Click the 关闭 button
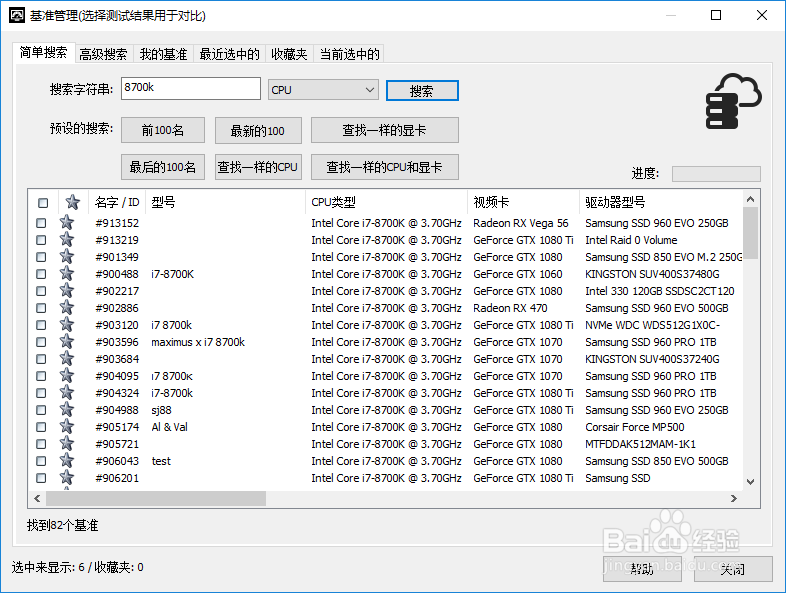Screen dimensions: 786x593 point(733,569)
